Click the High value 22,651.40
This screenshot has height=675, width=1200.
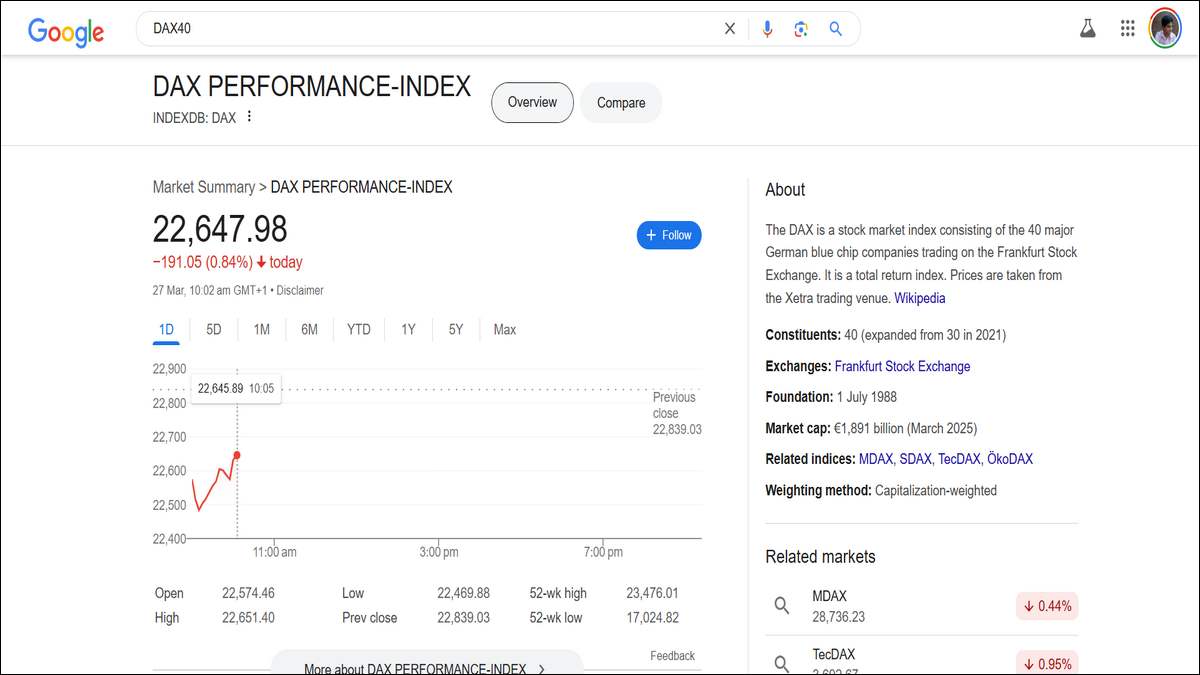pyautogui.click(x=248, y=618)
